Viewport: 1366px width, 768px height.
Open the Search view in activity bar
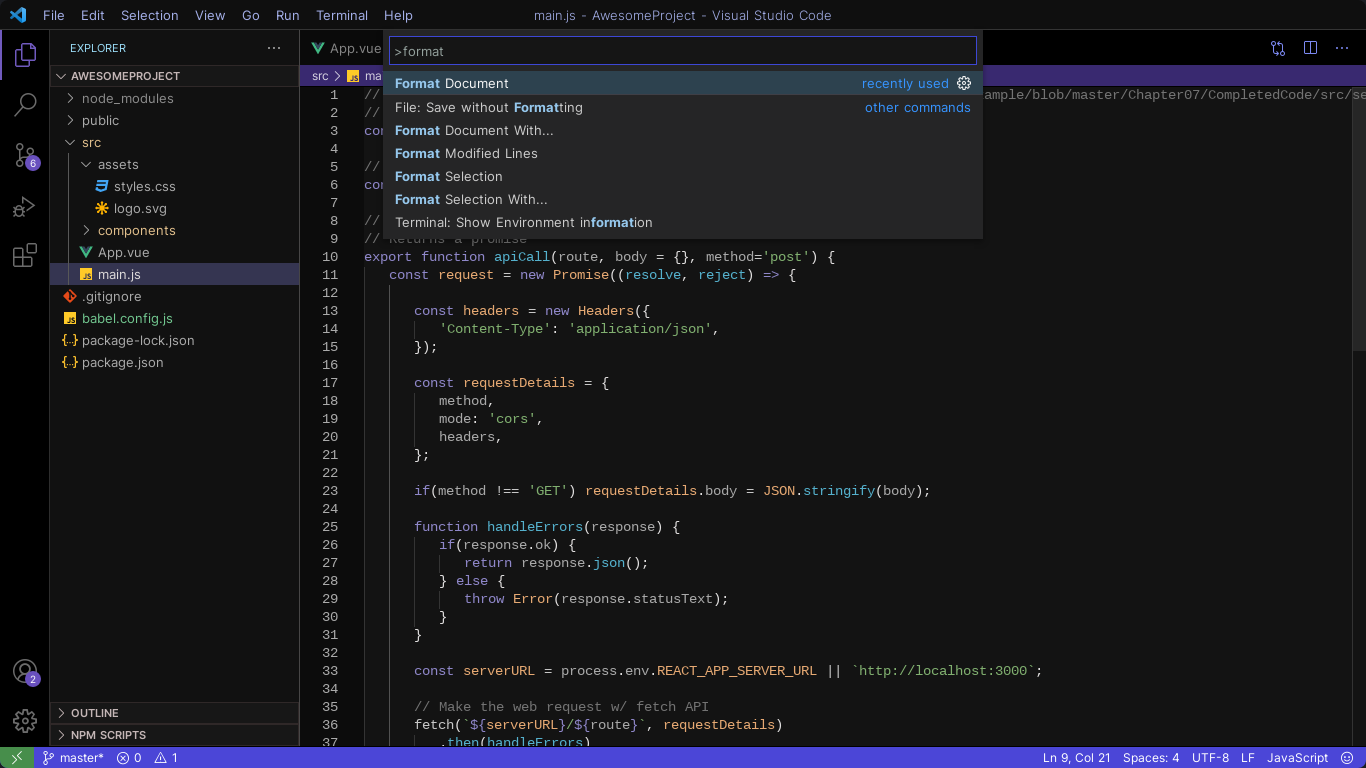pos(25,104)
